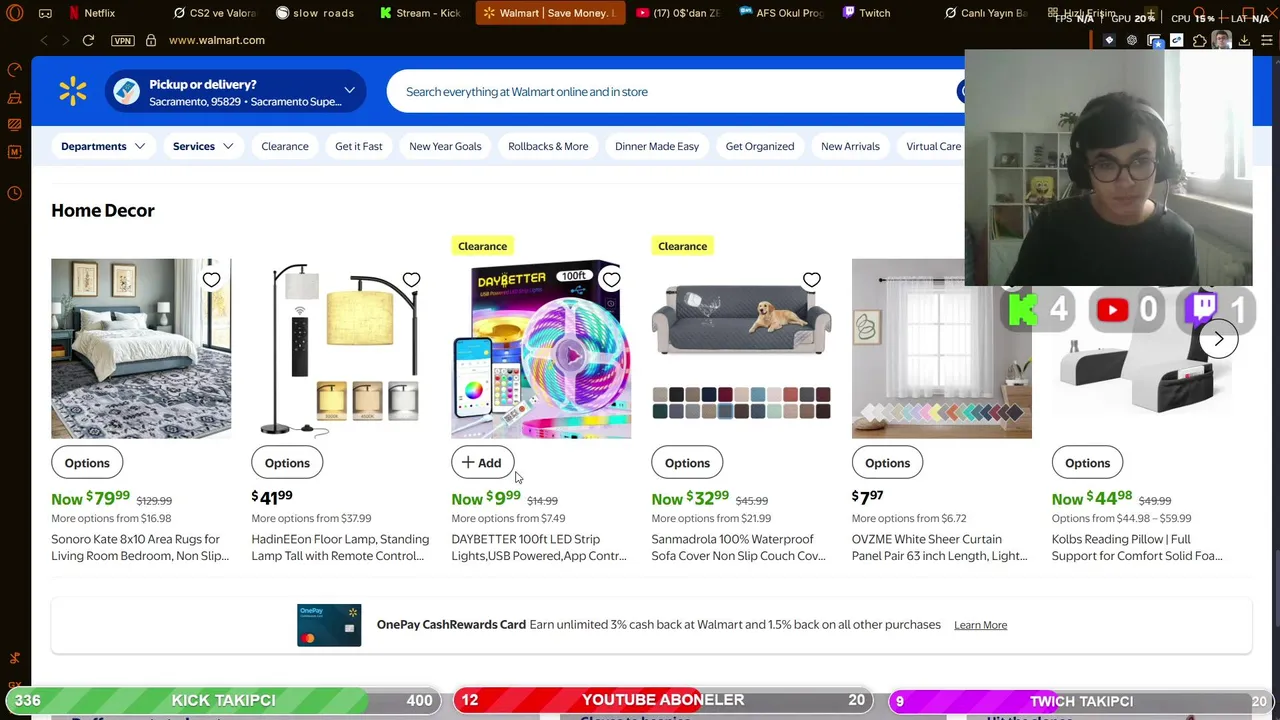
Task: Favorite the Sanmadrola sofa cover with heart
Action: click(811, 280)
